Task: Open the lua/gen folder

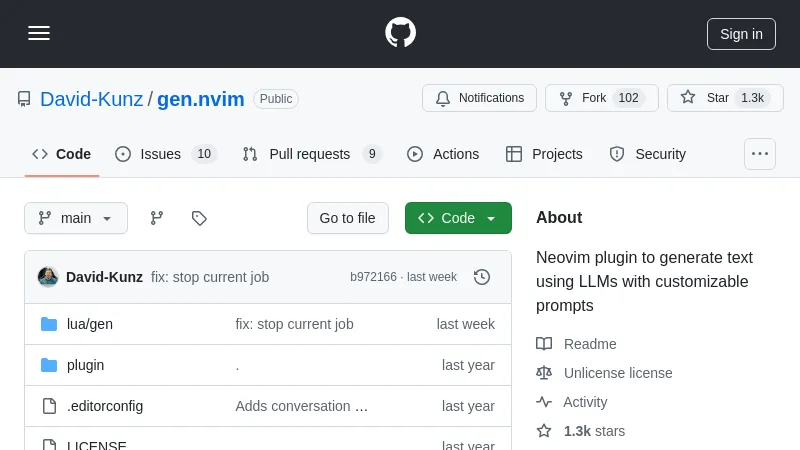Action: tap(89, 324)
